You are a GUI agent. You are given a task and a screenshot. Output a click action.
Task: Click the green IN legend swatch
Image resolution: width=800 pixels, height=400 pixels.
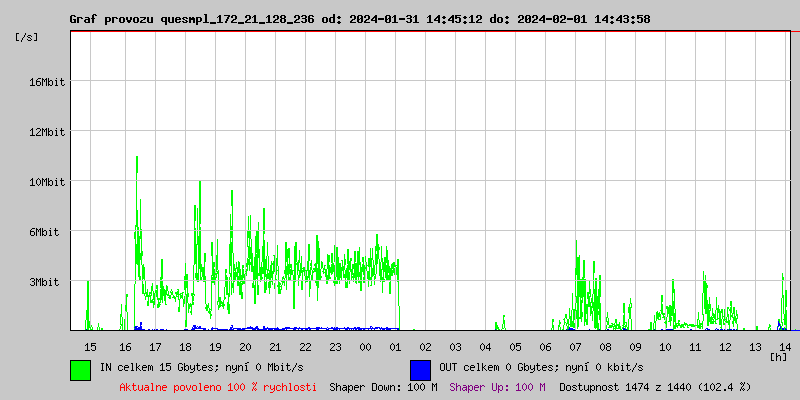click(x=80, y=369)
